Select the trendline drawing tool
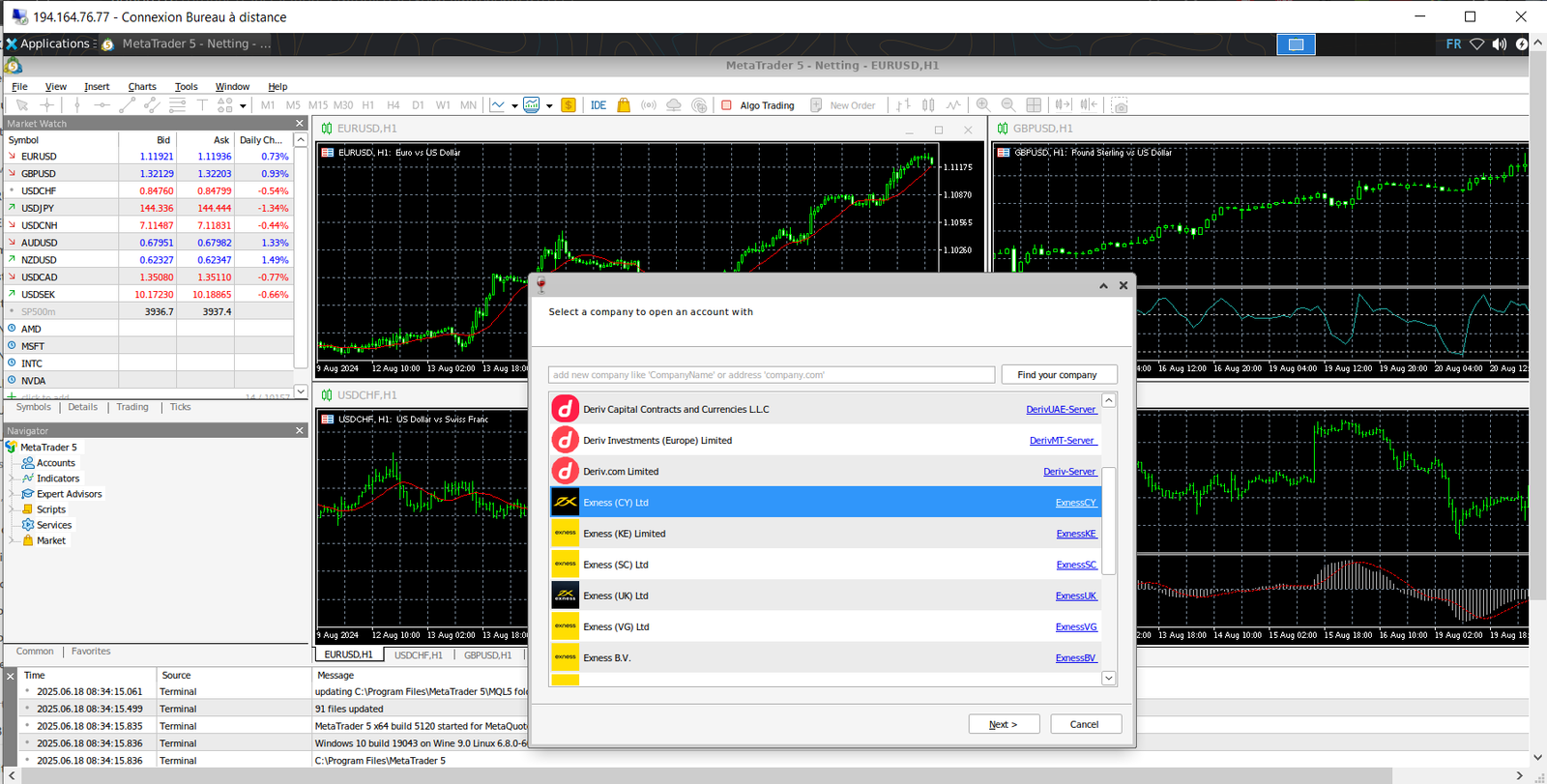 click(x=127, y=105)
